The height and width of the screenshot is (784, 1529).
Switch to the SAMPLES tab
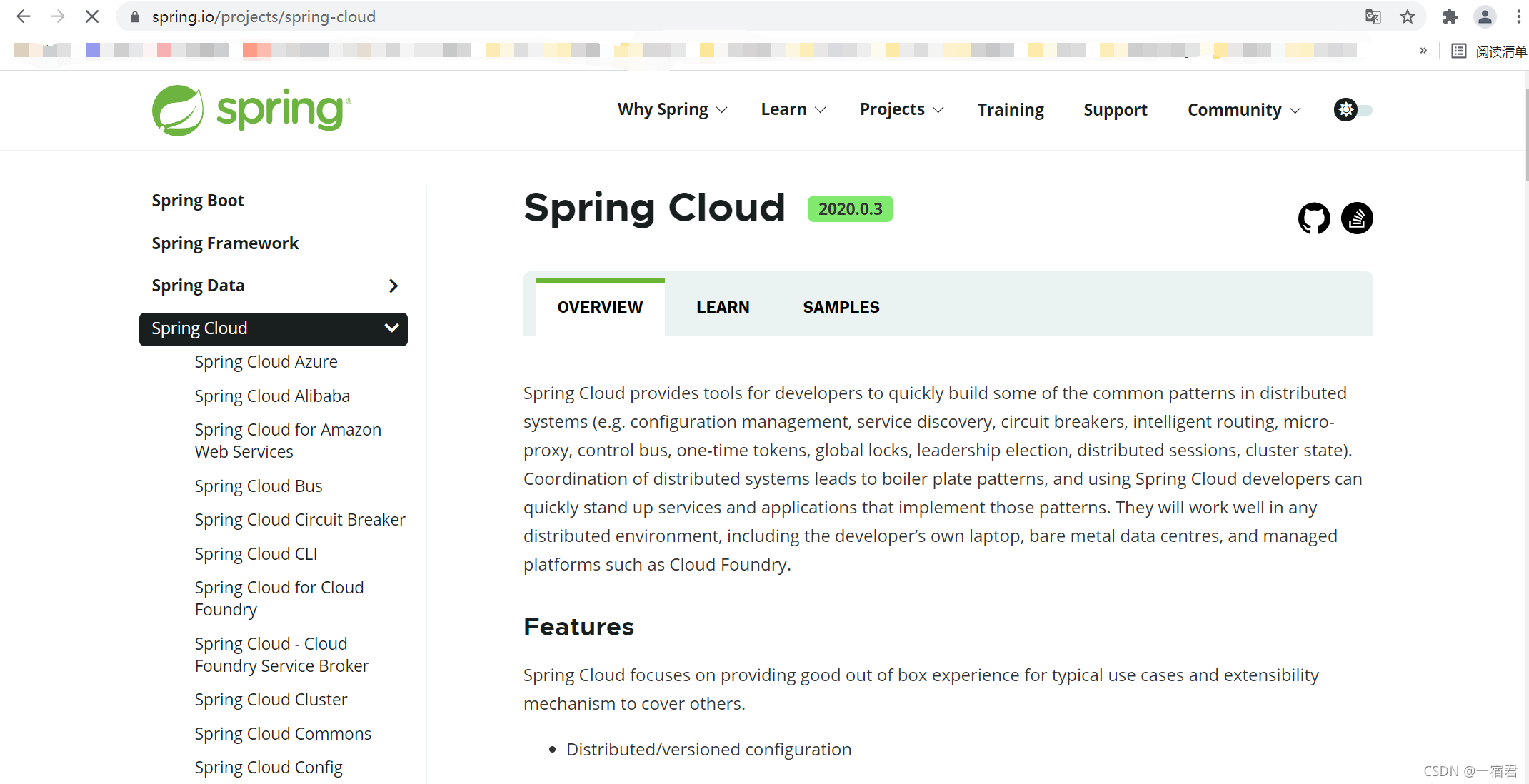(841, 307)
